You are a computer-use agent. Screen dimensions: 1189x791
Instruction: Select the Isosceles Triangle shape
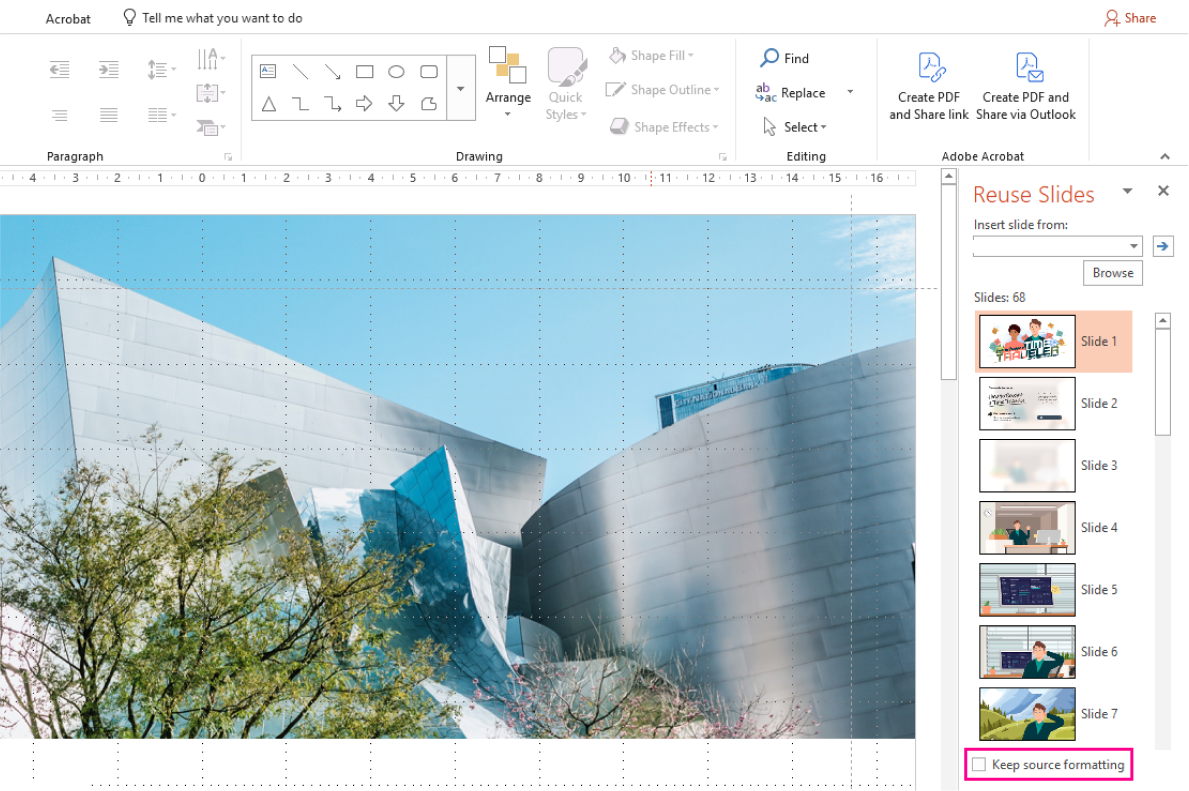coord(268,104)
